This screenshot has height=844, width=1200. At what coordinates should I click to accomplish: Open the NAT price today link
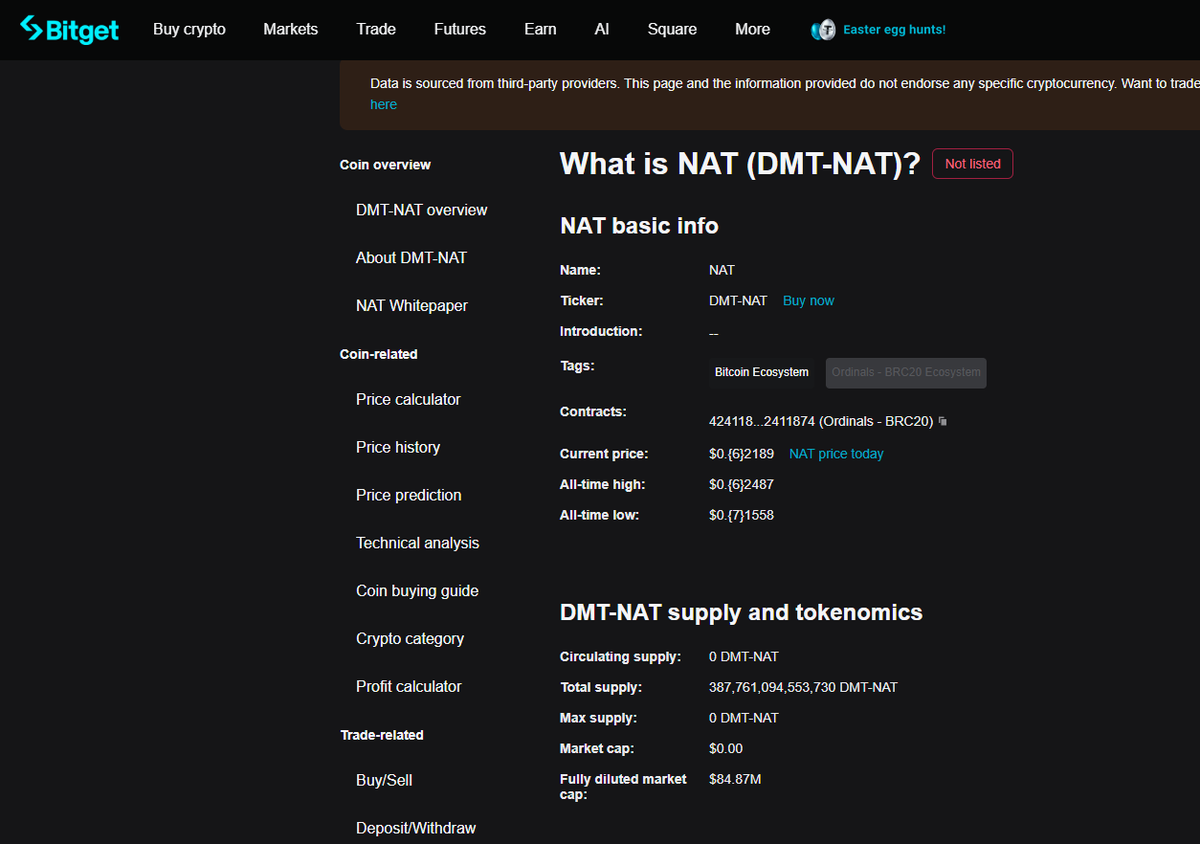(x=836, y=454)
